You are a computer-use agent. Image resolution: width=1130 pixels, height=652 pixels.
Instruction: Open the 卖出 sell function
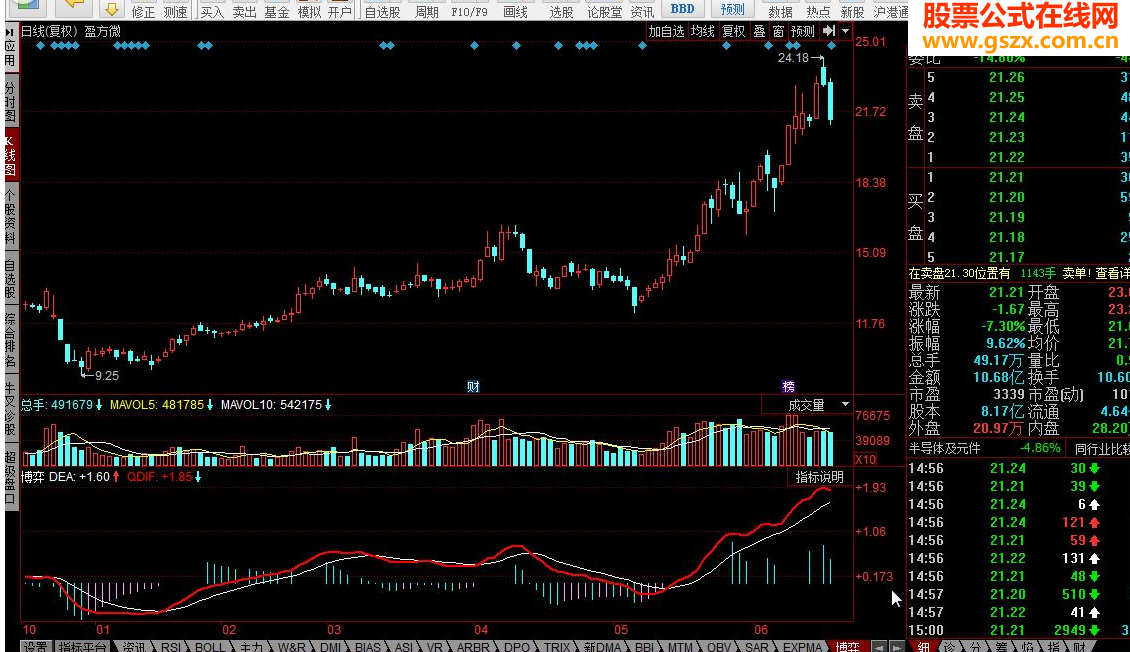coord(244,9)
